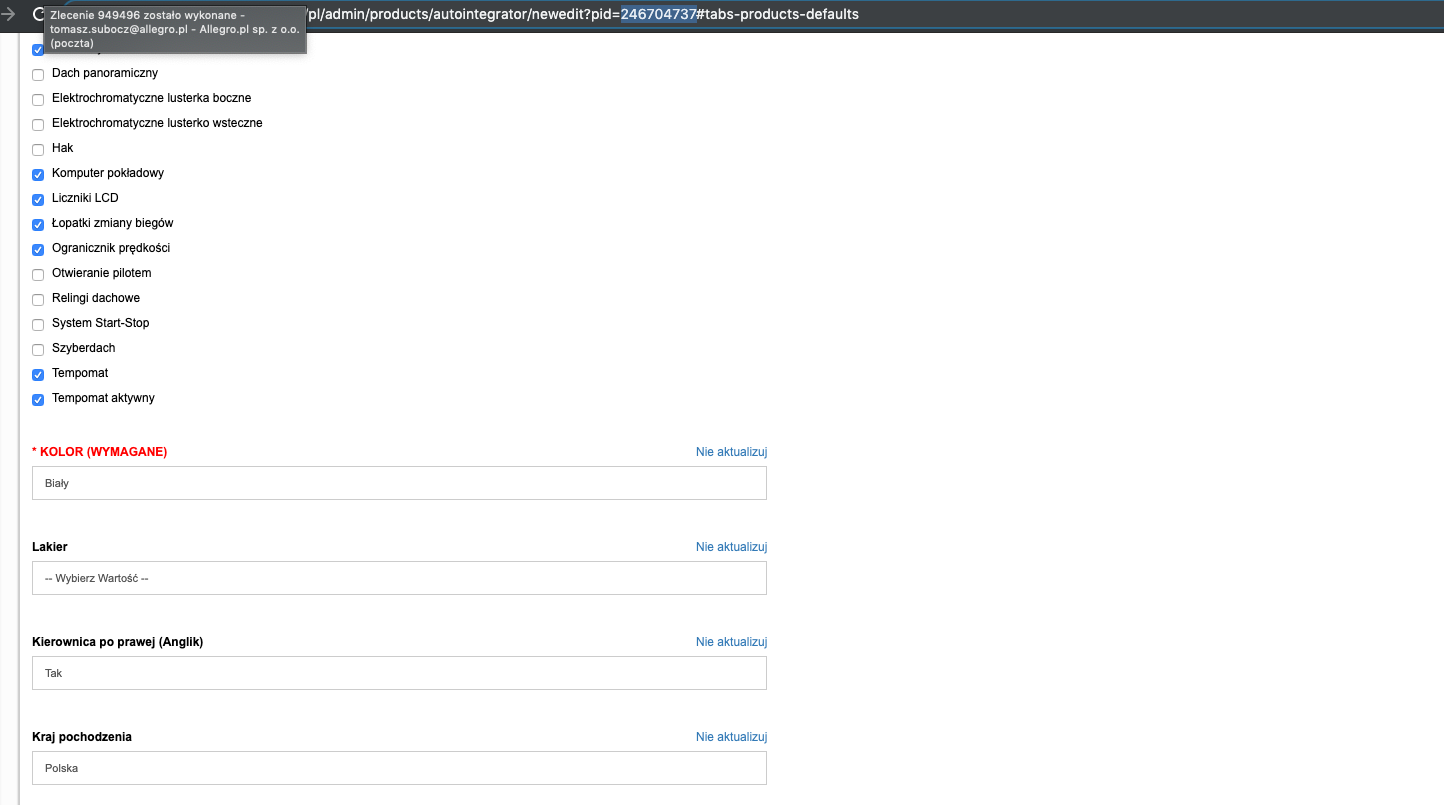Open Kierownica po prawej dropdown
This screenshot has width=1444, height=805.
pyautogui.click(x=399, y=673)
